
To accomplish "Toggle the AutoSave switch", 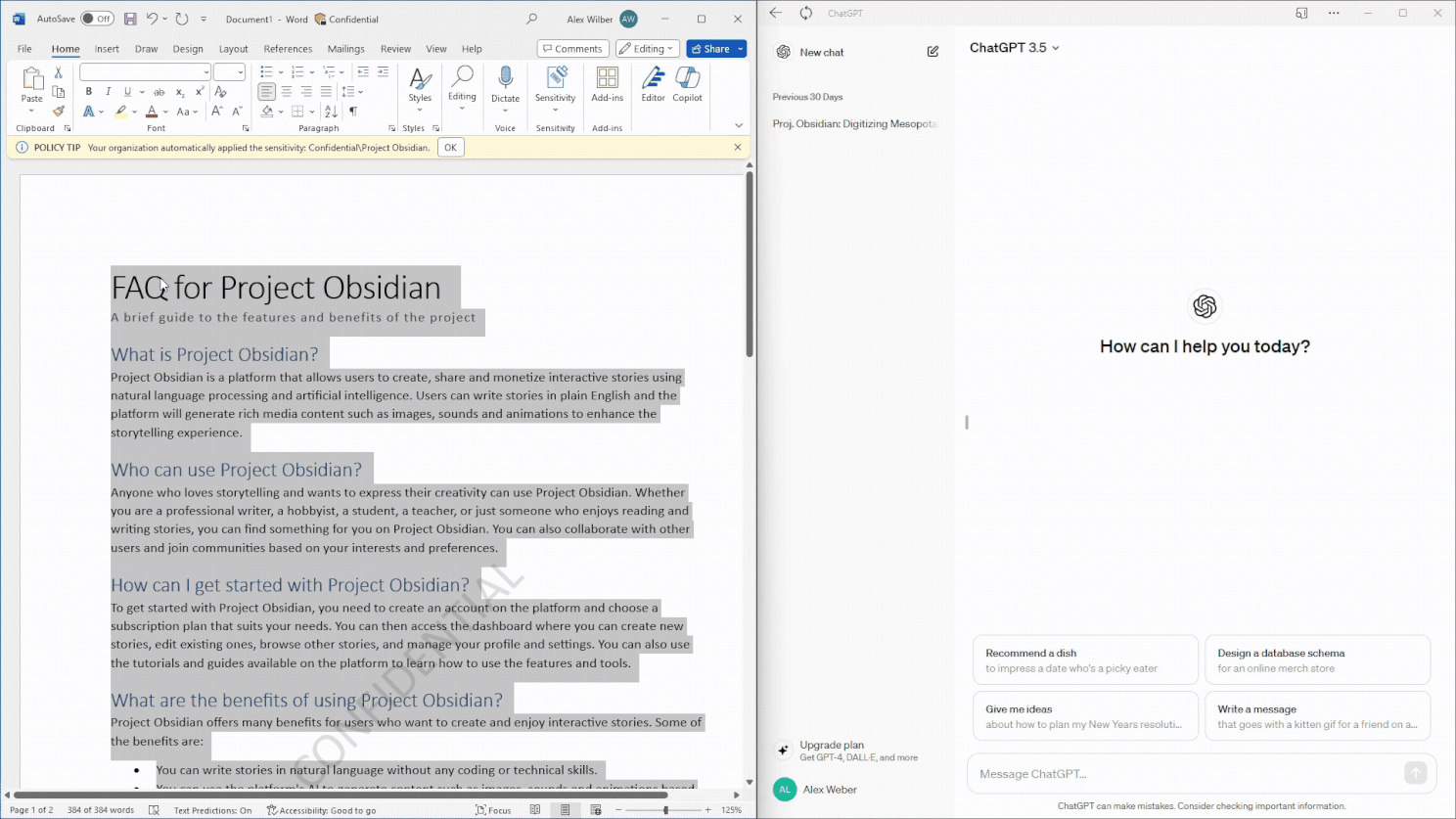I will pos(97,19).
